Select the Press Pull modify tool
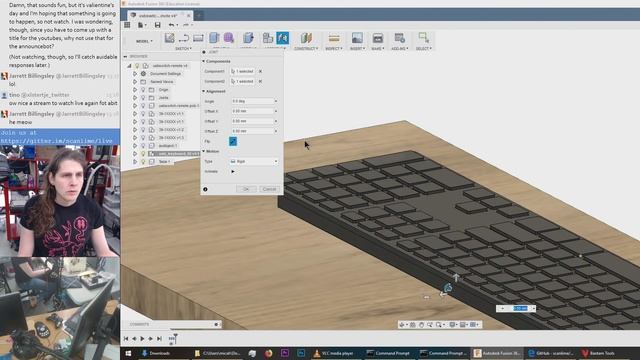 tap(248, 38)
